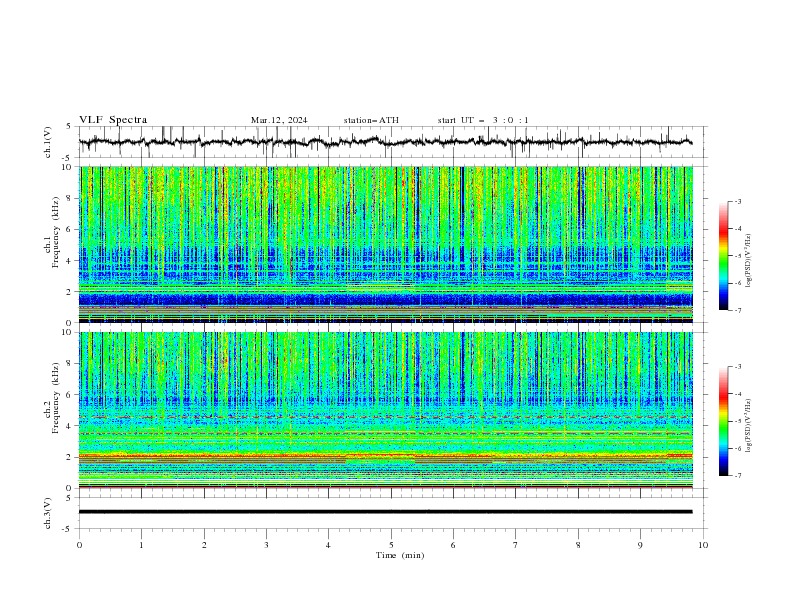Click the time axis tick label "5"
This screenshot has width=792, height=612.
pyautogui.click(x=391, y=545)
